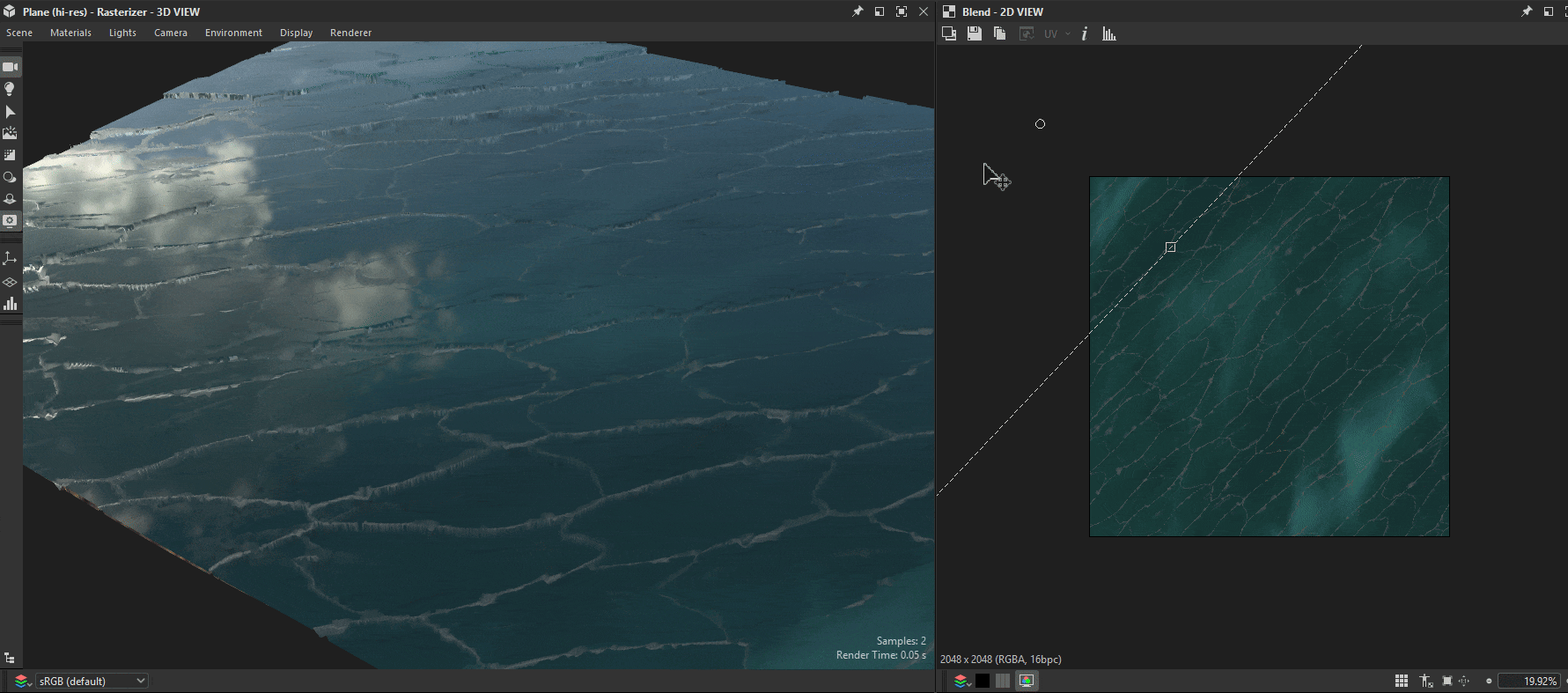Pin the 3D VIEW panel
This screenshot has height=693, width=1568.
pos(858,11)
